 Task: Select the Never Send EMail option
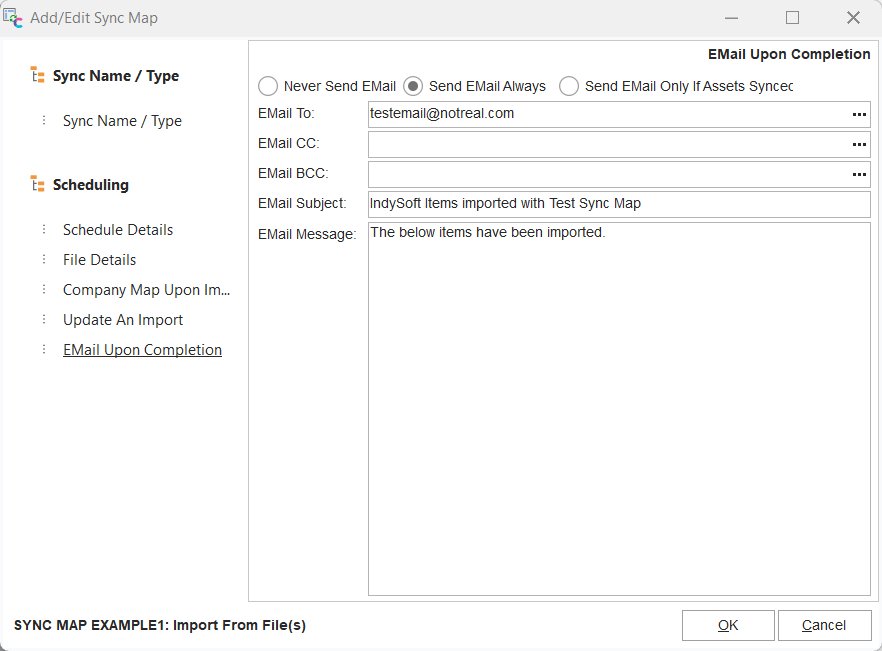(268, 86)
